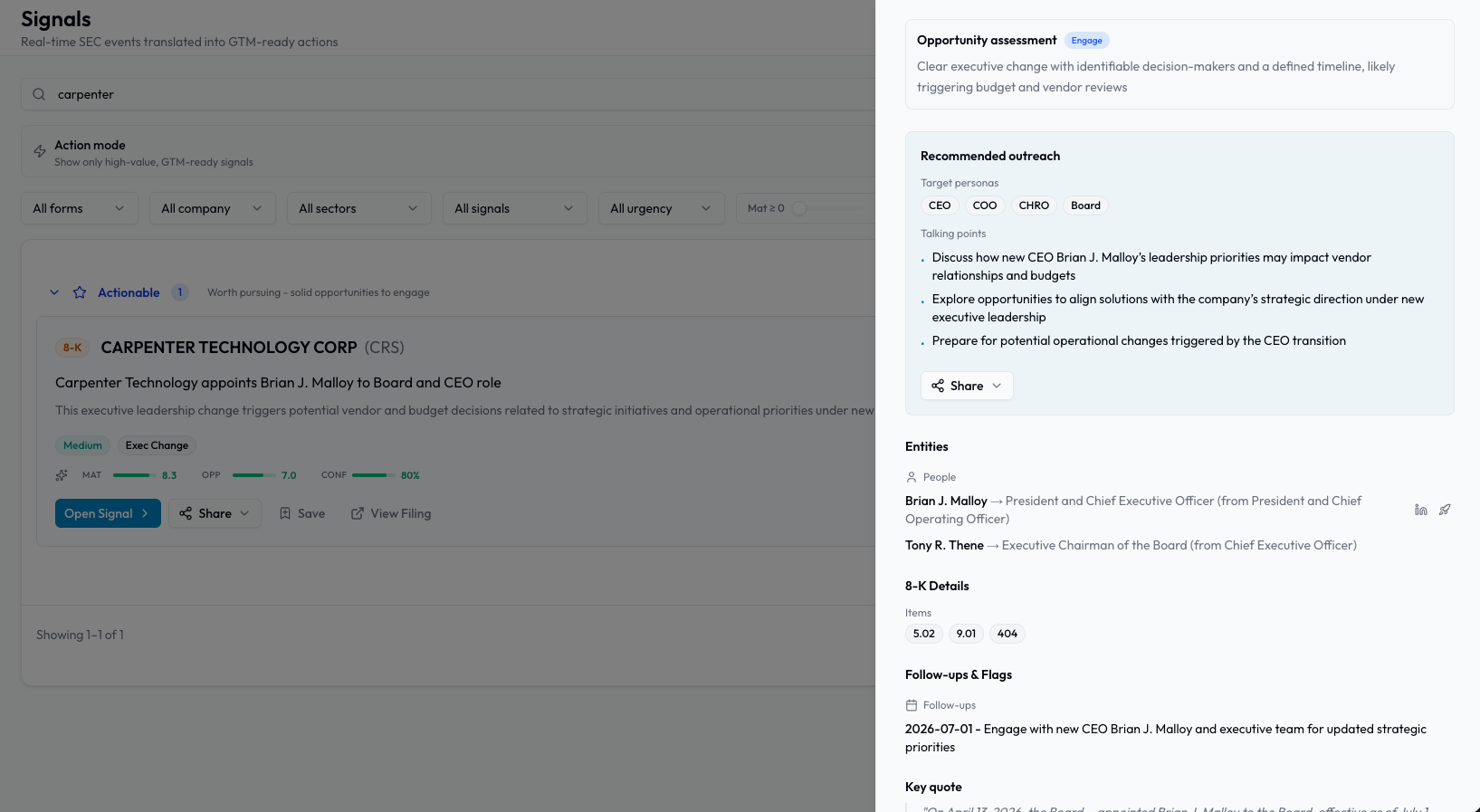Click the 8-K form badge

point(72,348)
